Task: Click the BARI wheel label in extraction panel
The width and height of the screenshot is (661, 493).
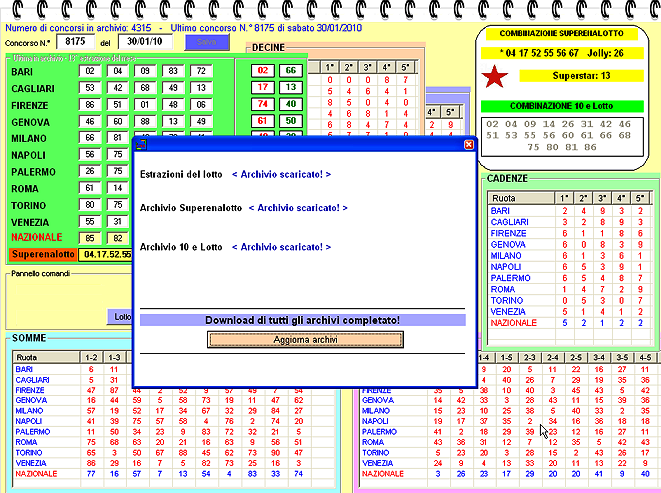Action: coord(22,72)
